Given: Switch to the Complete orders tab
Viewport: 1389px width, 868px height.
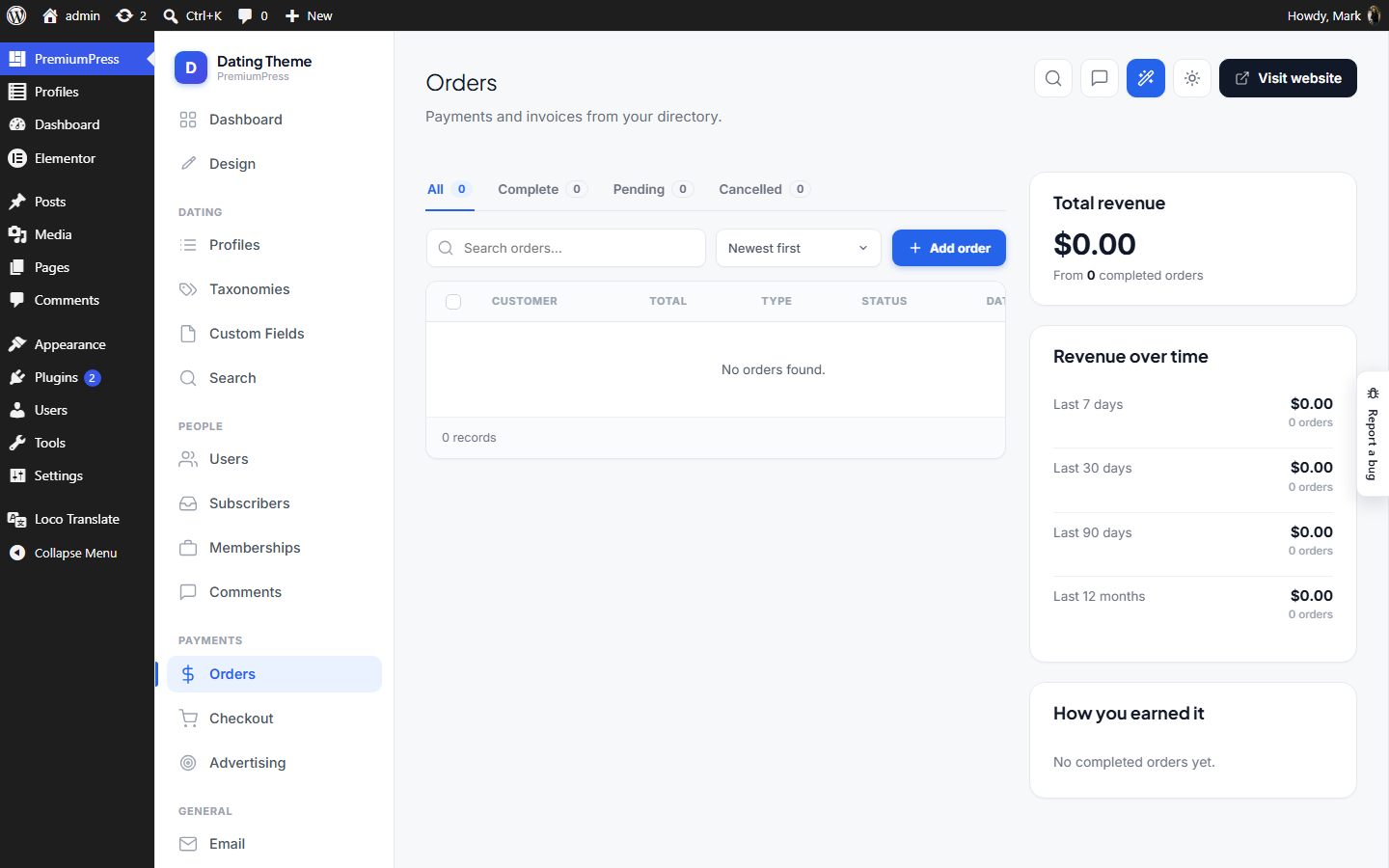Looking at the screenshot, I should [541, 189].
